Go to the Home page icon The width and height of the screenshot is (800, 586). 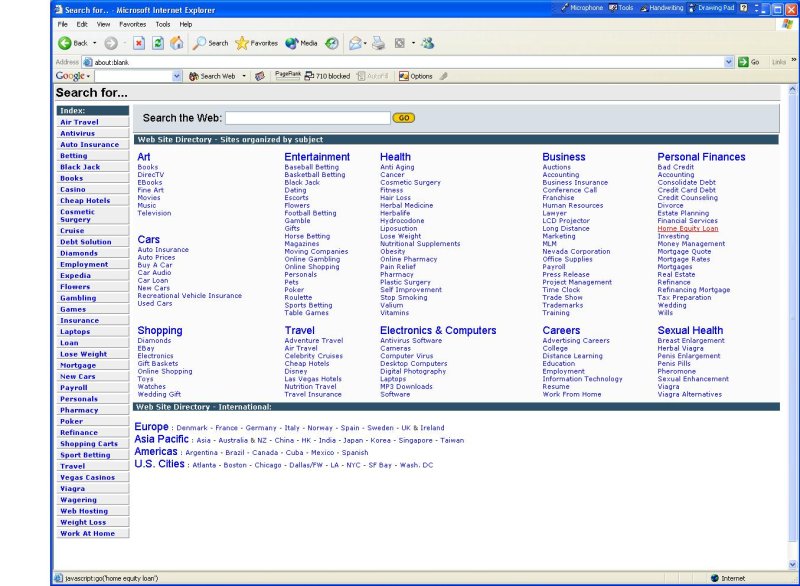point(177,43)
